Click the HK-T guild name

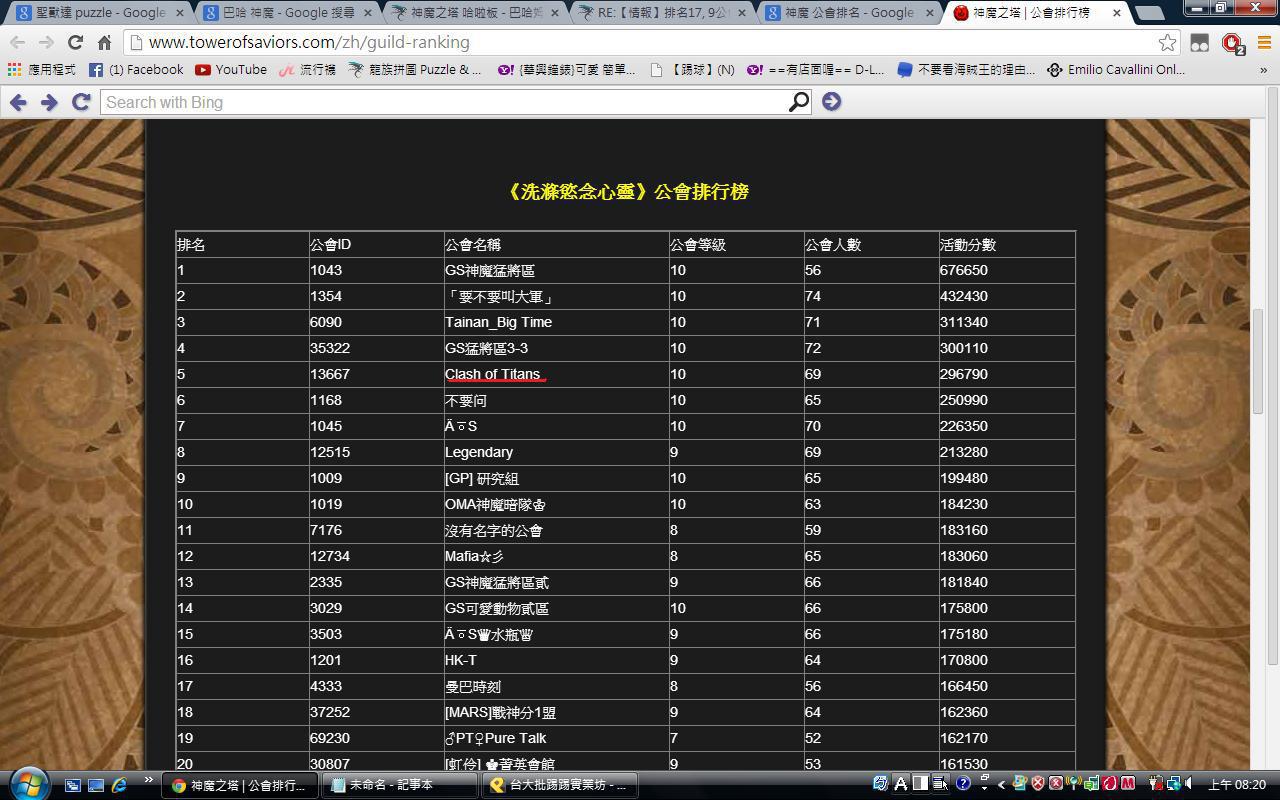pyautogui.click(x=461, y=660)
